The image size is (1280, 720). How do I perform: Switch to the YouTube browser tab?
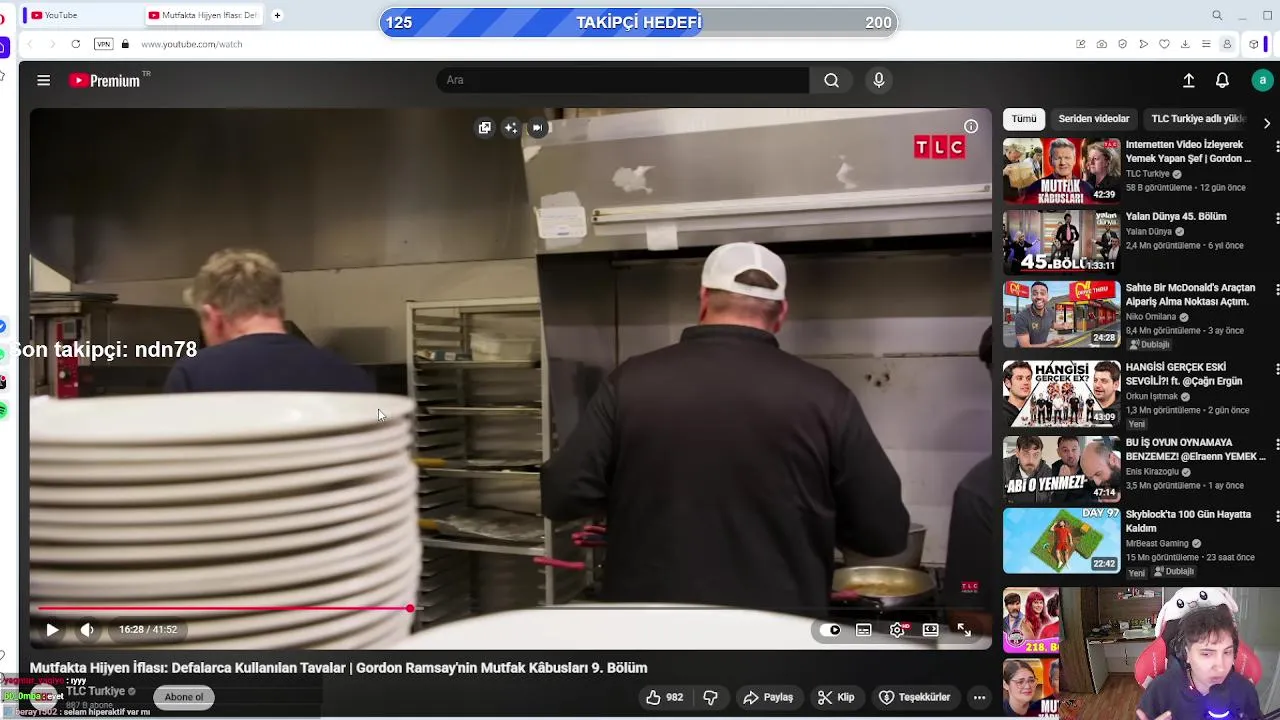(80, 15)
